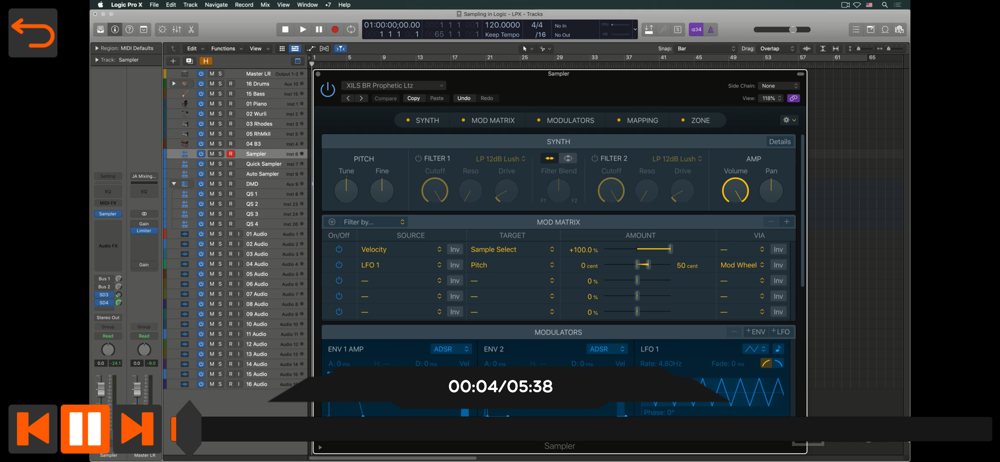The width and height of the screenshot is (1000, 462).
Task: Expand the Region MIDI Defaults disclosure
Action: pos(96,48)
